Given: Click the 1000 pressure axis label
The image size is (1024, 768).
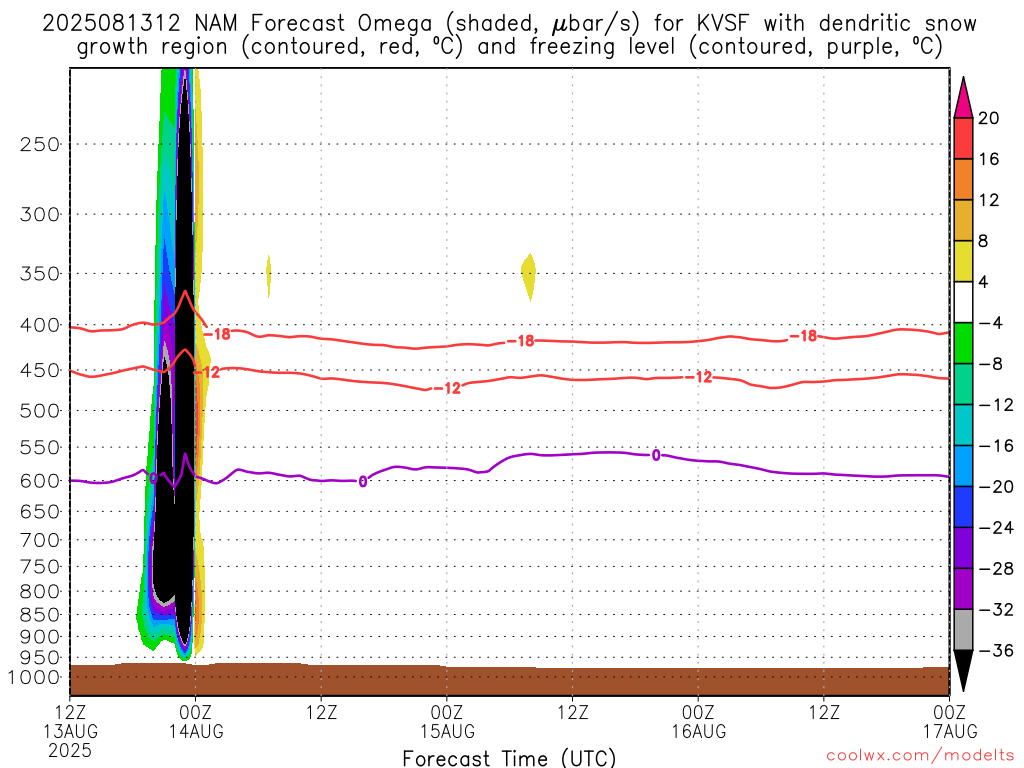Looking at the screenshot, I should click(x=34, y=678).
